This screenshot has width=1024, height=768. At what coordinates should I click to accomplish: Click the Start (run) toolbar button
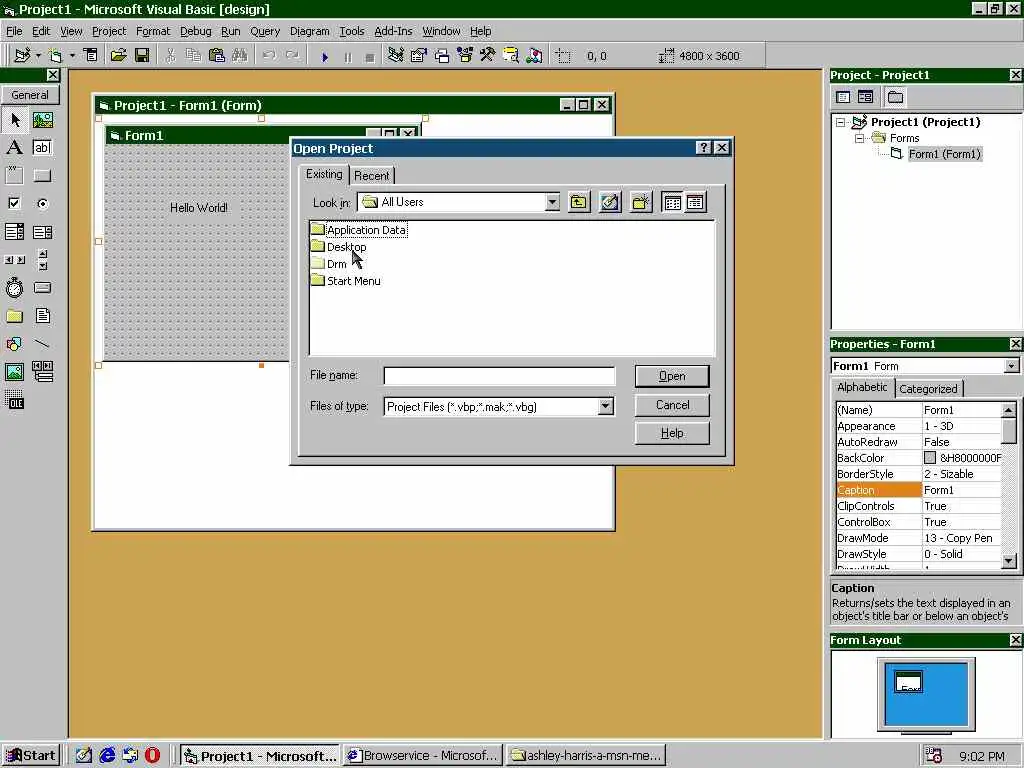pyautogui.click(x=325, y=57)
